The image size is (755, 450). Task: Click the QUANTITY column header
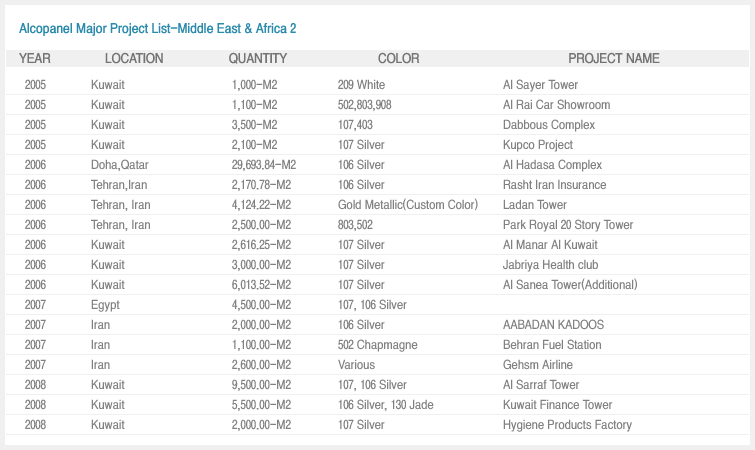(x=258, y=58)
